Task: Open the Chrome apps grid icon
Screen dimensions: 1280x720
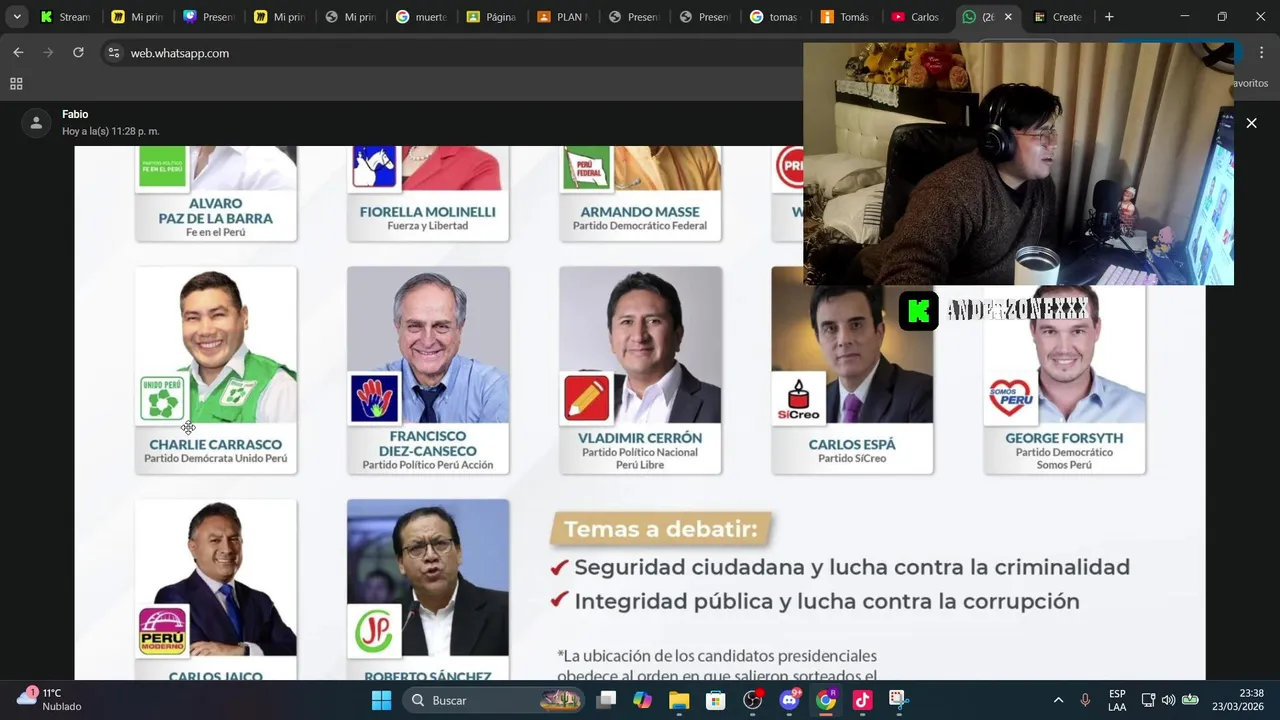Action: pyautogui.click(x=16, y=84)
